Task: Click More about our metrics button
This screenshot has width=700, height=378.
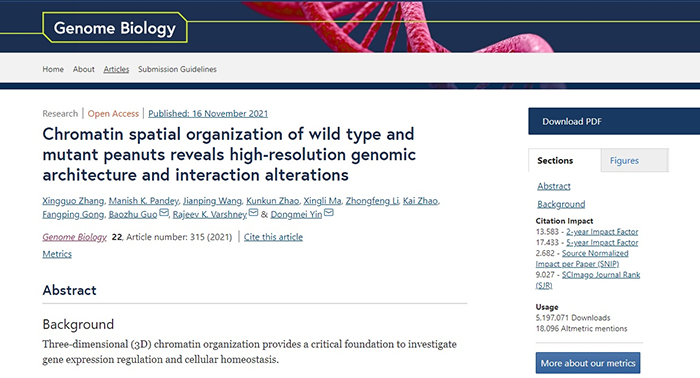Action: pos(588,363)
